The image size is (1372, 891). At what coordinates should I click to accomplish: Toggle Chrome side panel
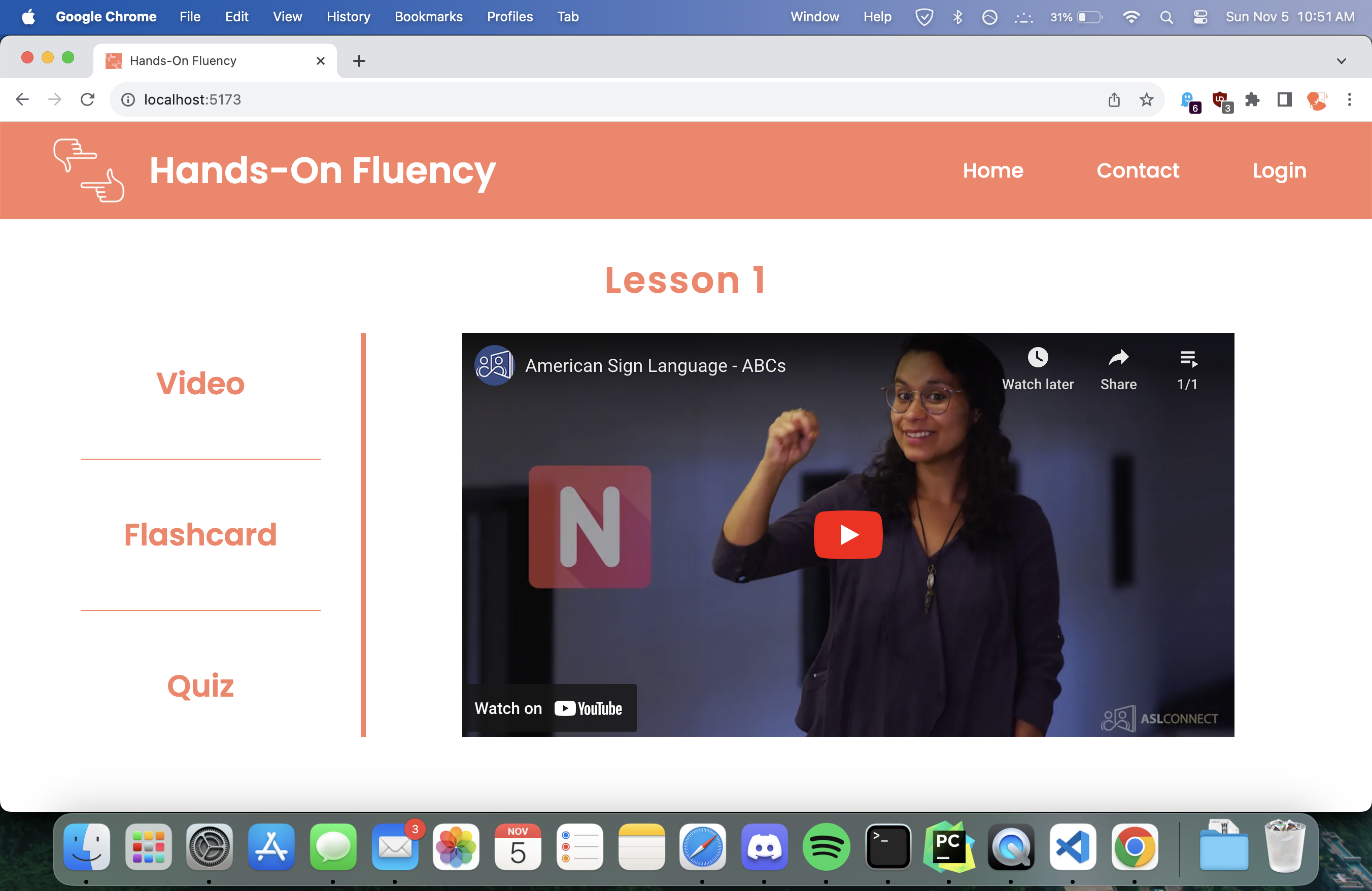(x=1284, y=99)
